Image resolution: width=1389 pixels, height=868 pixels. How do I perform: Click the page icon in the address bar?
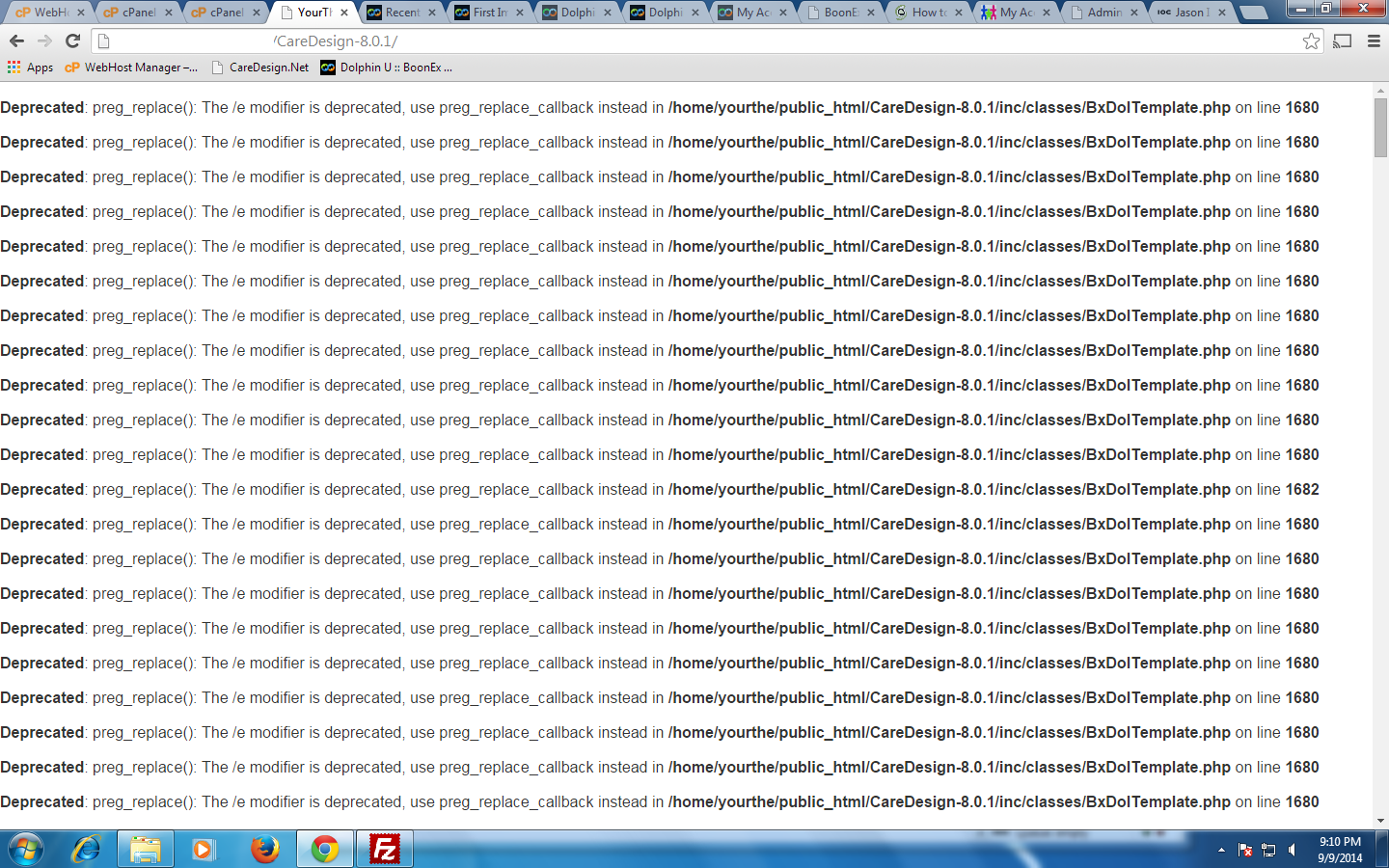coord(104,41)
